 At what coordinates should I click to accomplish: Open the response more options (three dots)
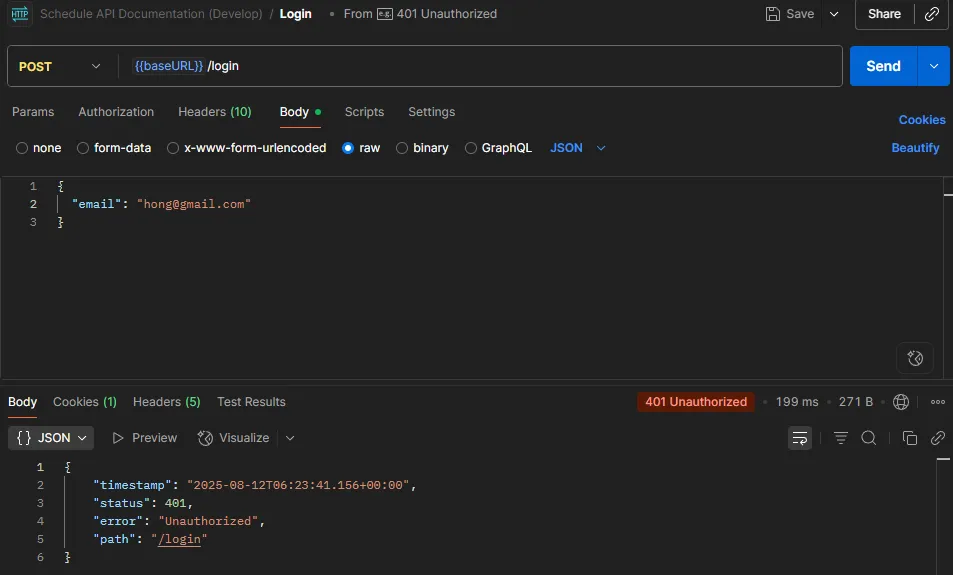[937, 402]
